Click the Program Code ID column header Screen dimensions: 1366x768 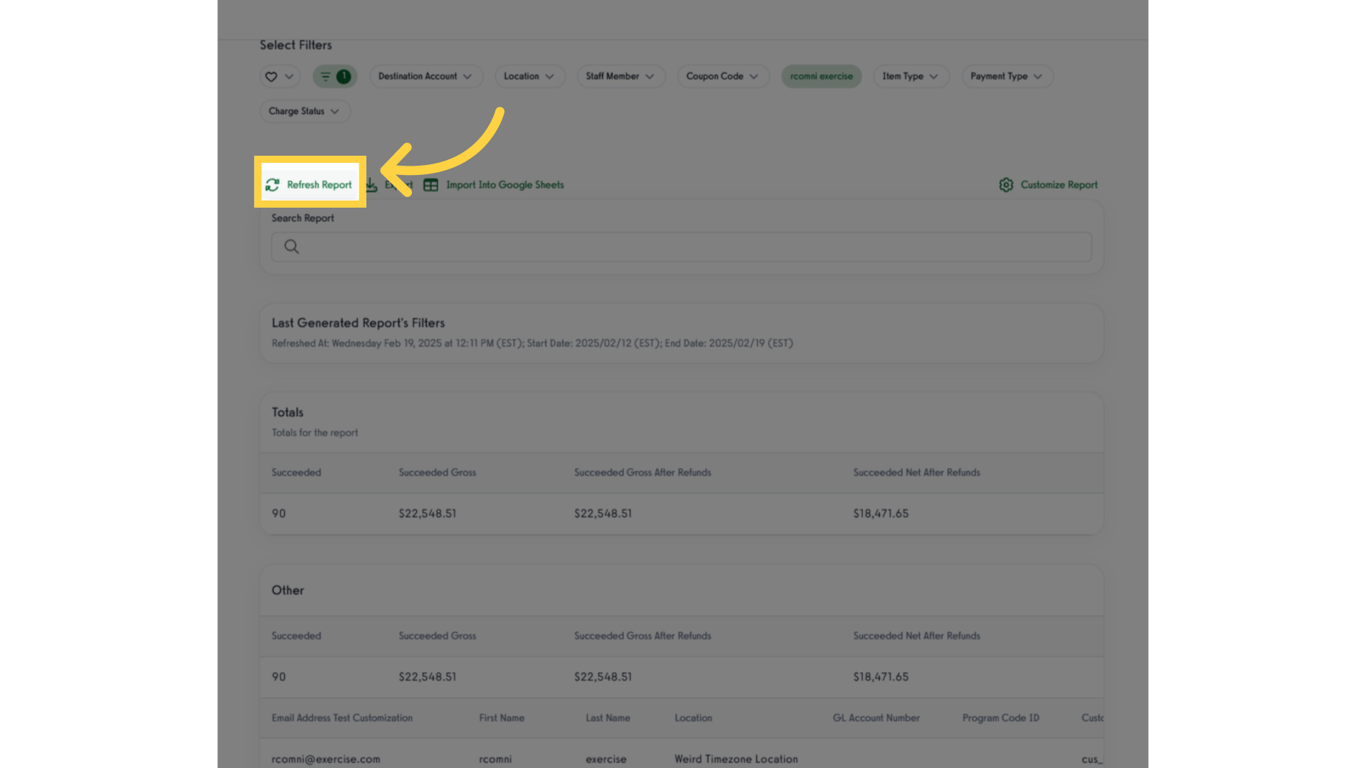click(x=1001, y=718)
